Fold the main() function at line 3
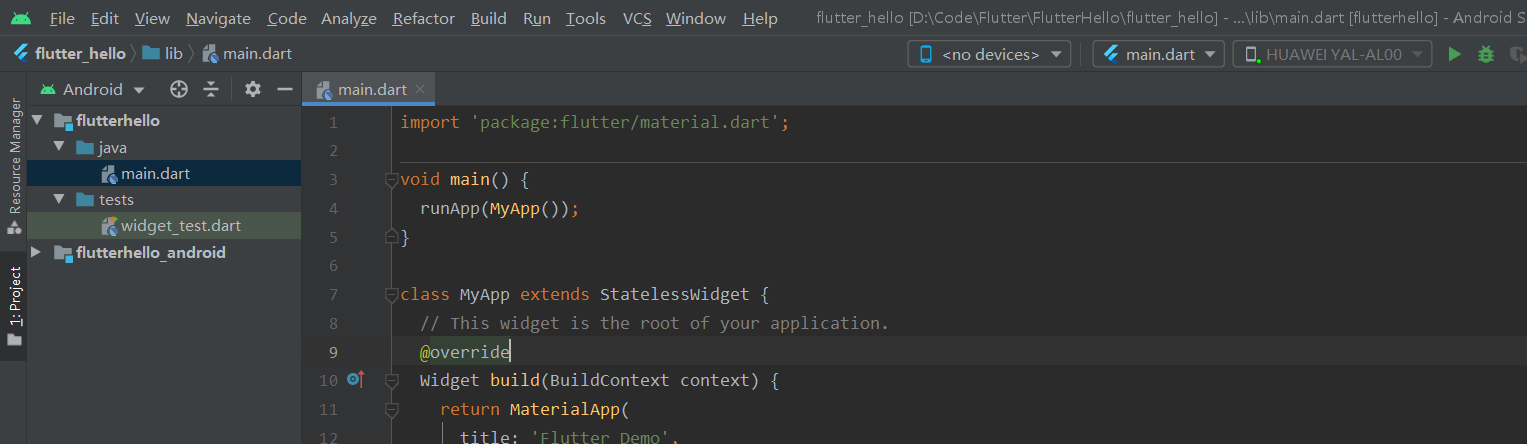1527x444 pixels. [391, 180]
